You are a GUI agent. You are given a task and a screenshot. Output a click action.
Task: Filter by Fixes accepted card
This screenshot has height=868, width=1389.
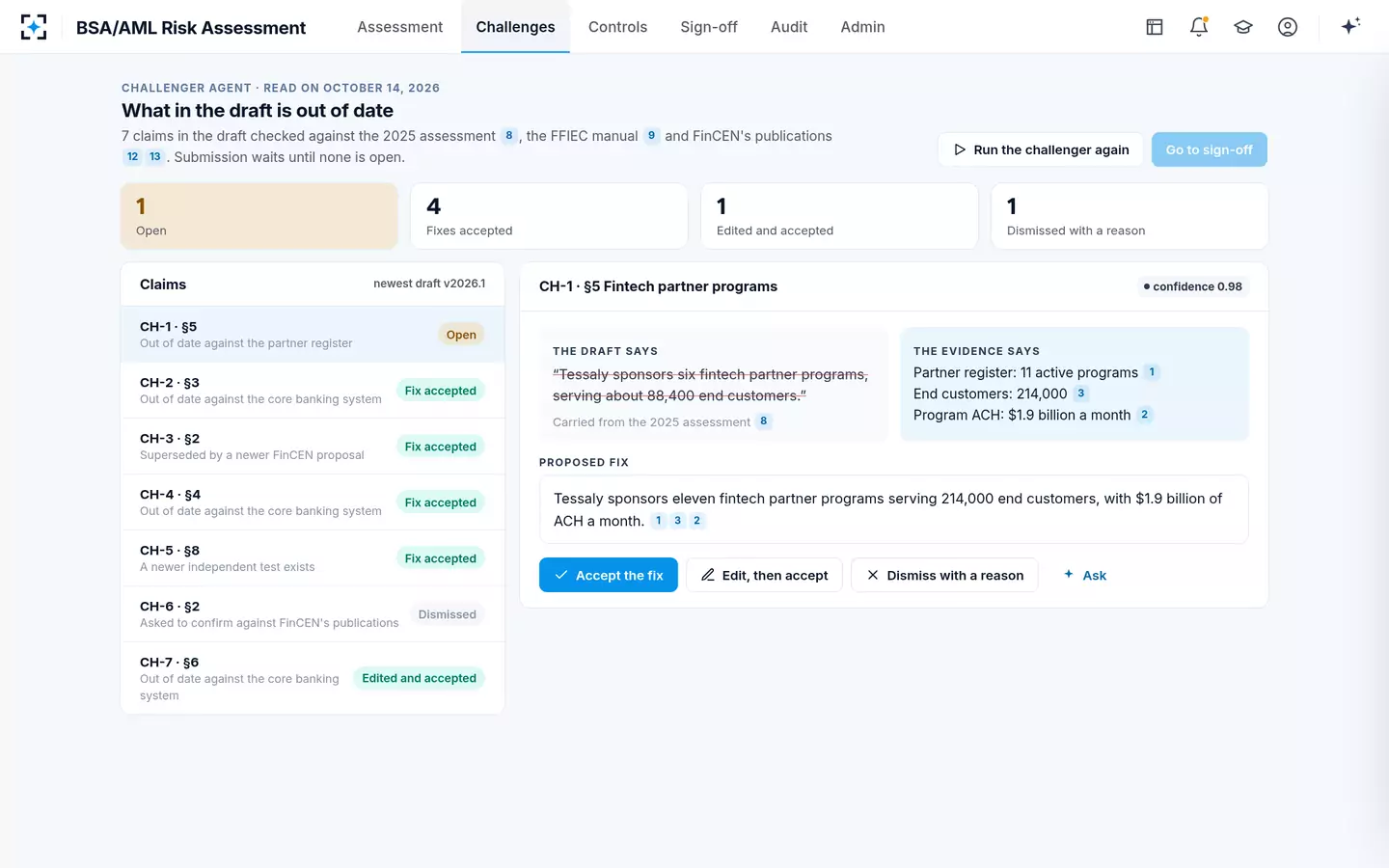(550, 216)
